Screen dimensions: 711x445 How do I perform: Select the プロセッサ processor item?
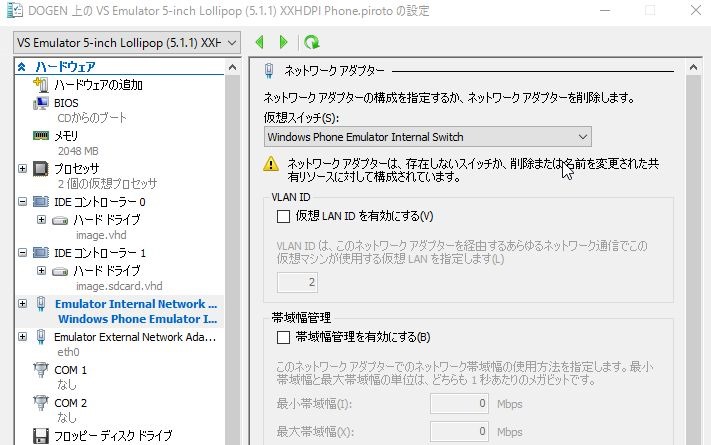click(76, 168)
